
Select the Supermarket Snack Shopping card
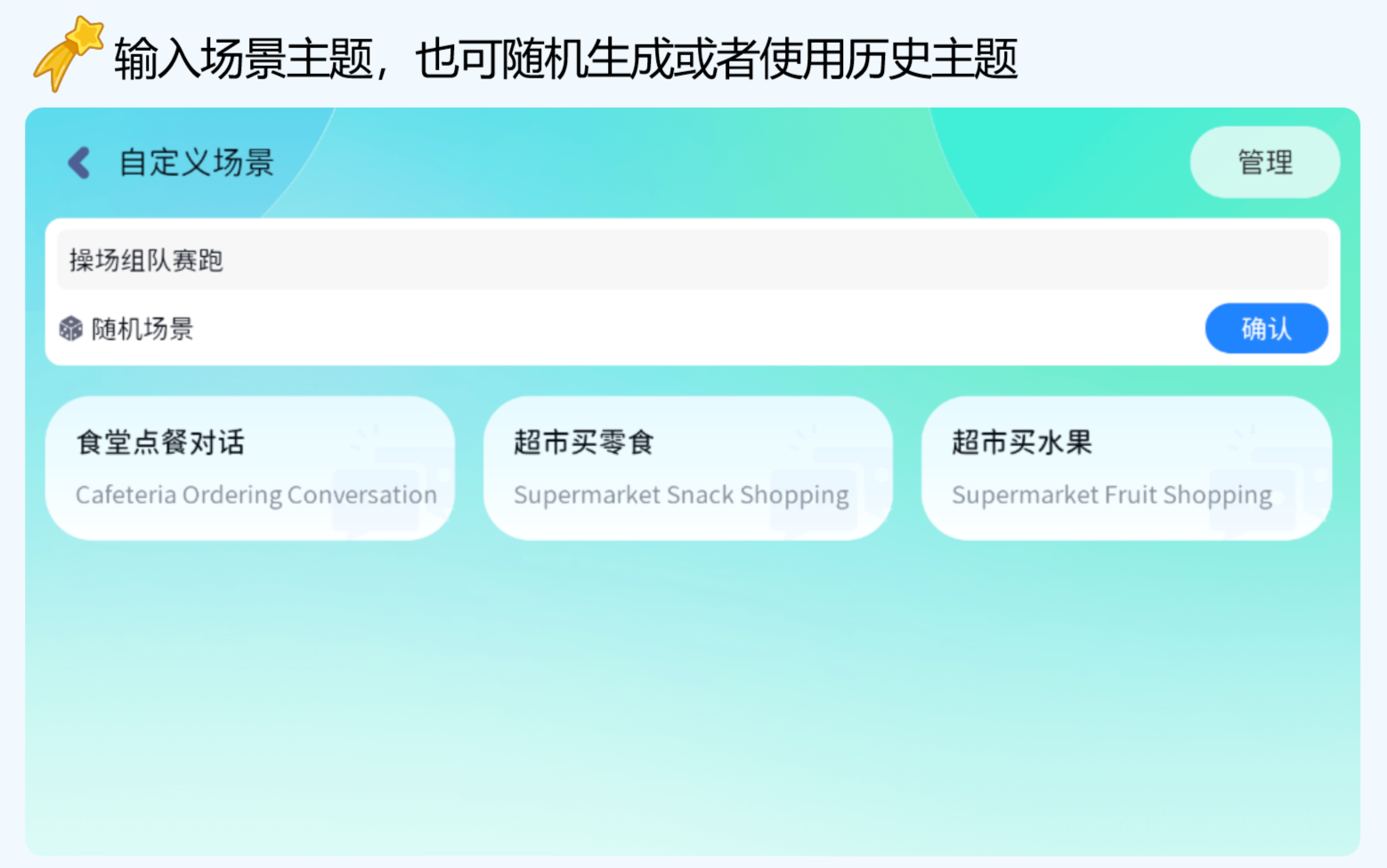pyautogui.click(x=682, y=495)
